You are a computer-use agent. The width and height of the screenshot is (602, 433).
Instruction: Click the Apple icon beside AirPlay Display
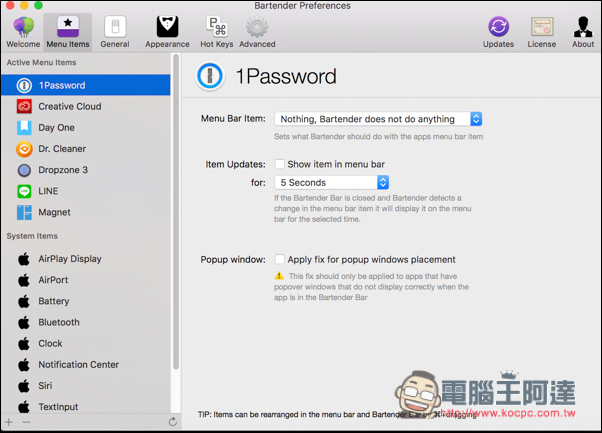[x=24, y=259]
